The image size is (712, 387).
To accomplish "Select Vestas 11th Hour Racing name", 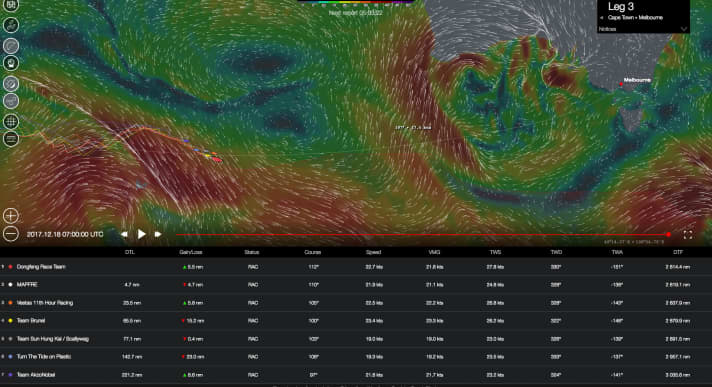I will tap(45, 303).
